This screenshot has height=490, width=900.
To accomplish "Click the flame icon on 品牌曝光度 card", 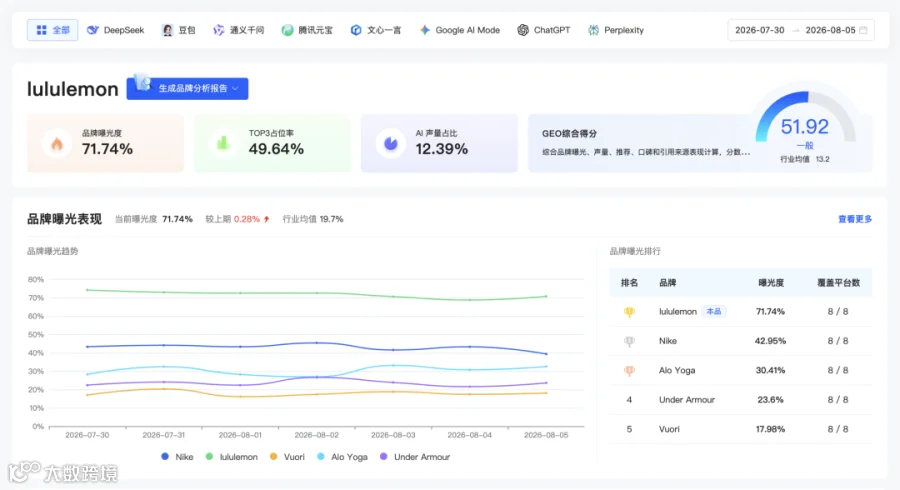I will [57, 143].
